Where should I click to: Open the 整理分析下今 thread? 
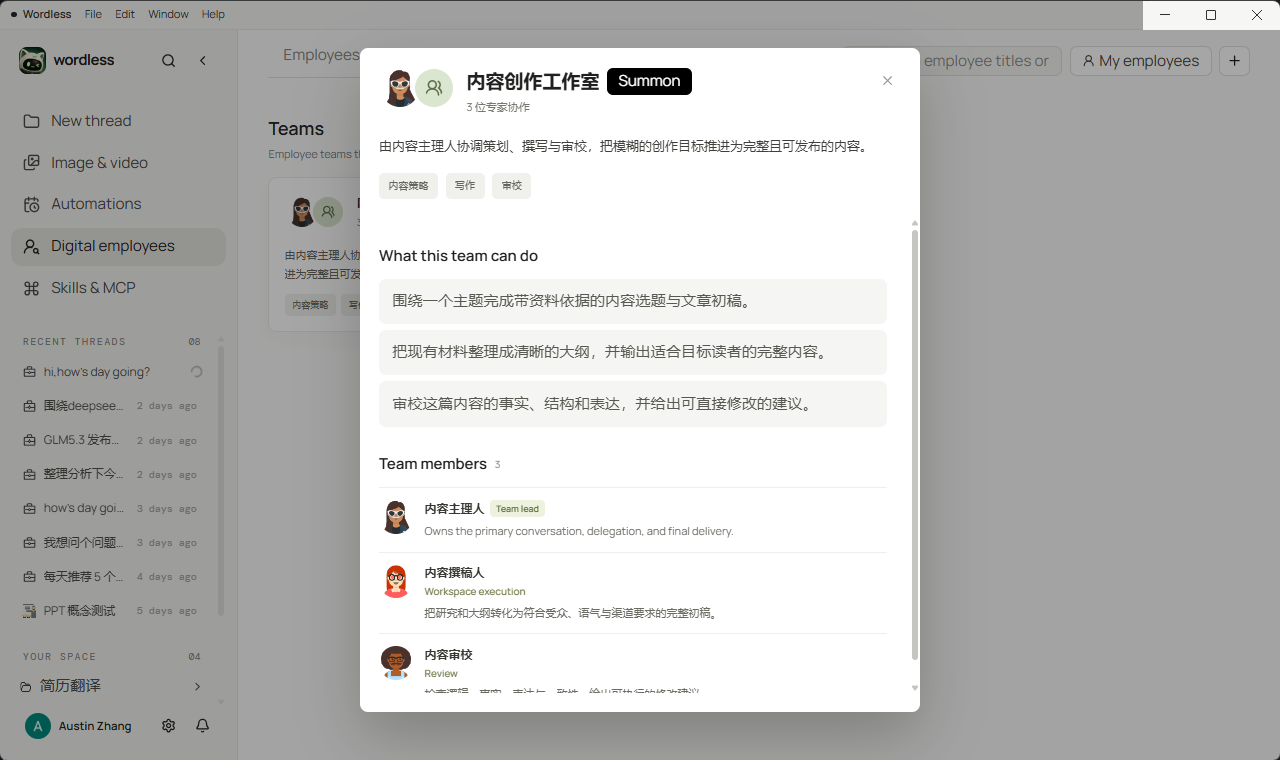tap(113, 474)
